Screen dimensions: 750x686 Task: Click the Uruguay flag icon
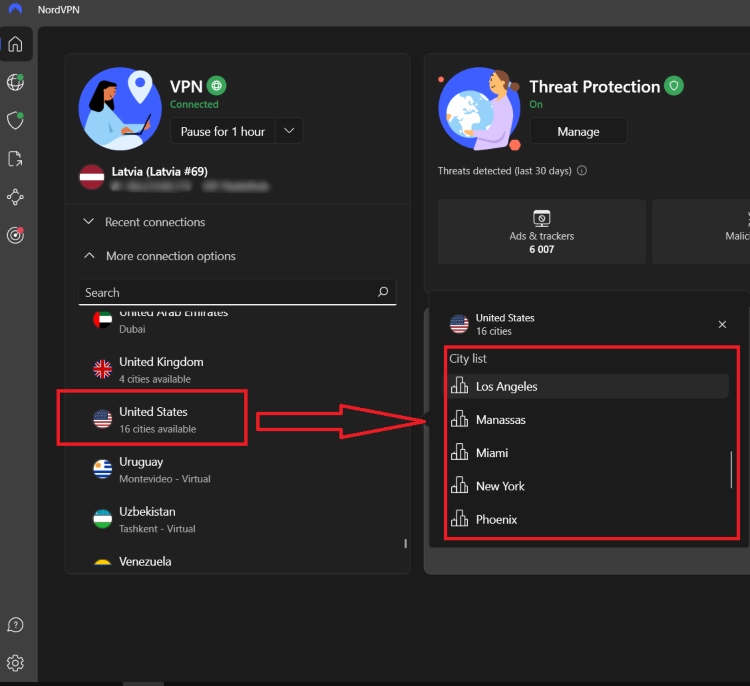coord(102,469)
